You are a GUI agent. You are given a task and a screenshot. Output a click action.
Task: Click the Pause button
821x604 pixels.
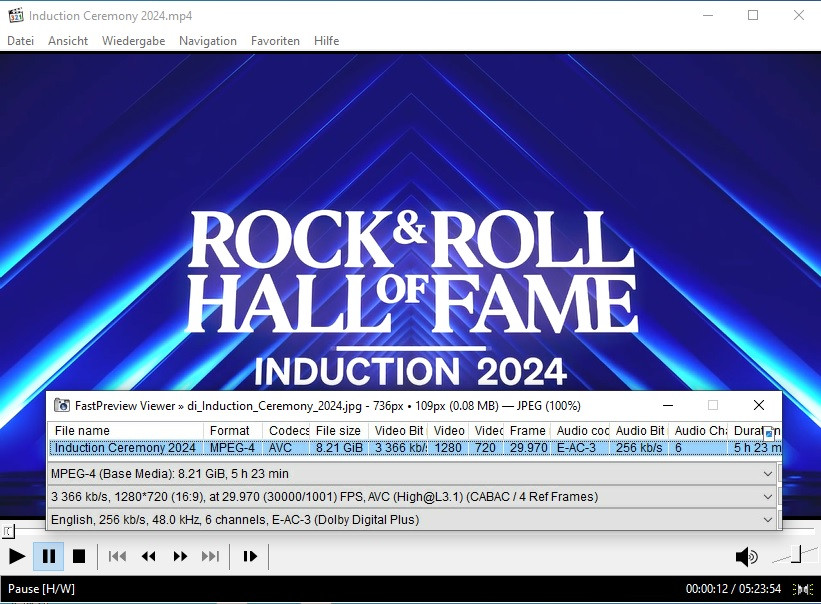pyautogui.click(x=49, y=557)
